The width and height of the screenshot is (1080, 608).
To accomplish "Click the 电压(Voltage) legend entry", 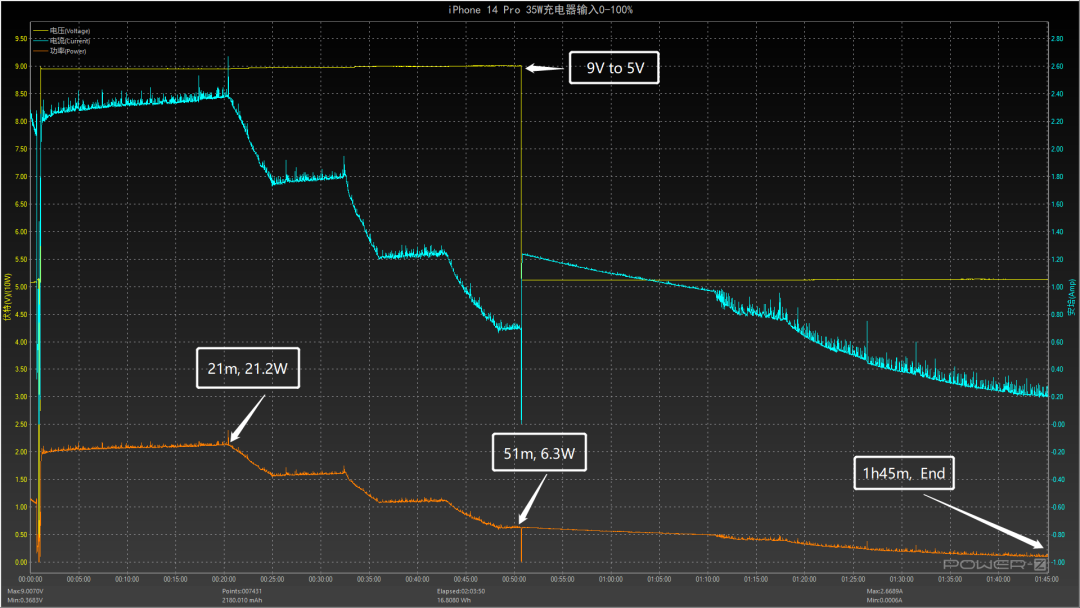I will click(62, 31).
